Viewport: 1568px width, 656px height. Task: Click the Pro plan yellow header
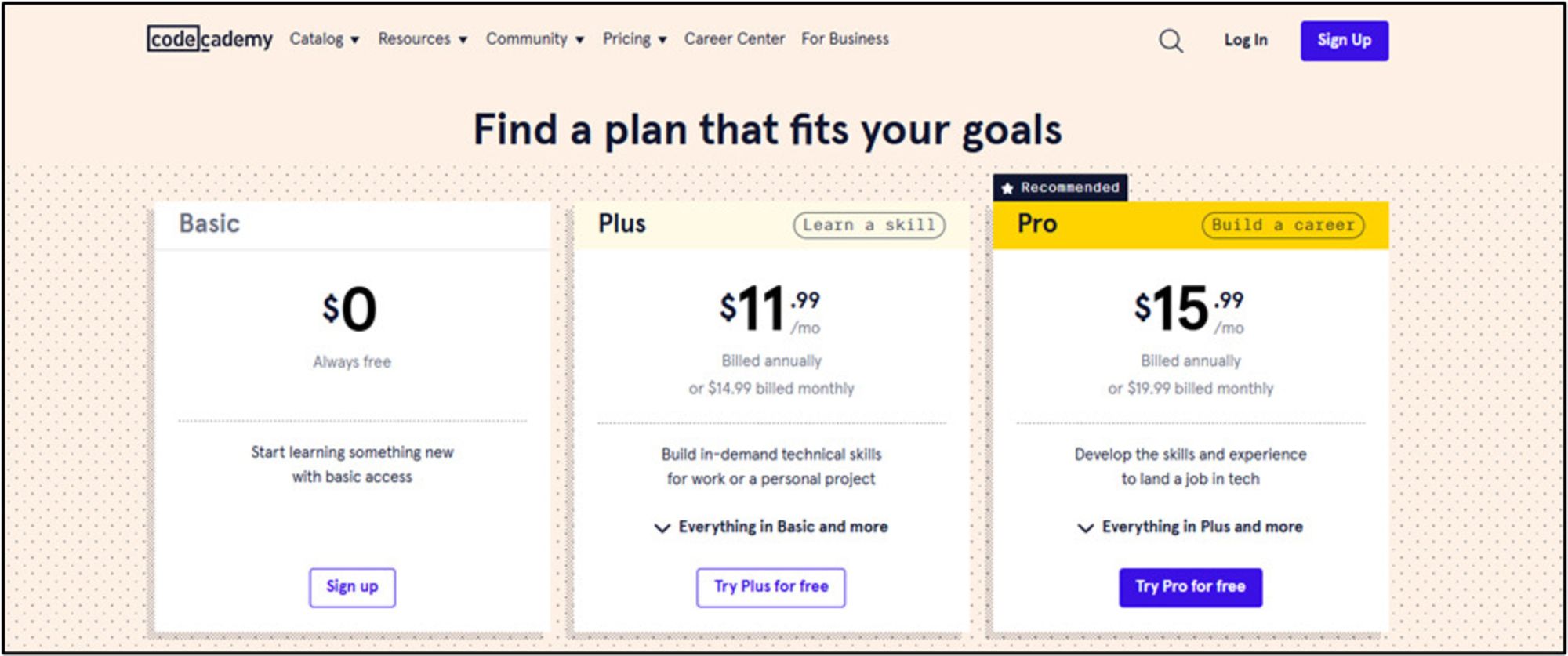[1121, 225]
